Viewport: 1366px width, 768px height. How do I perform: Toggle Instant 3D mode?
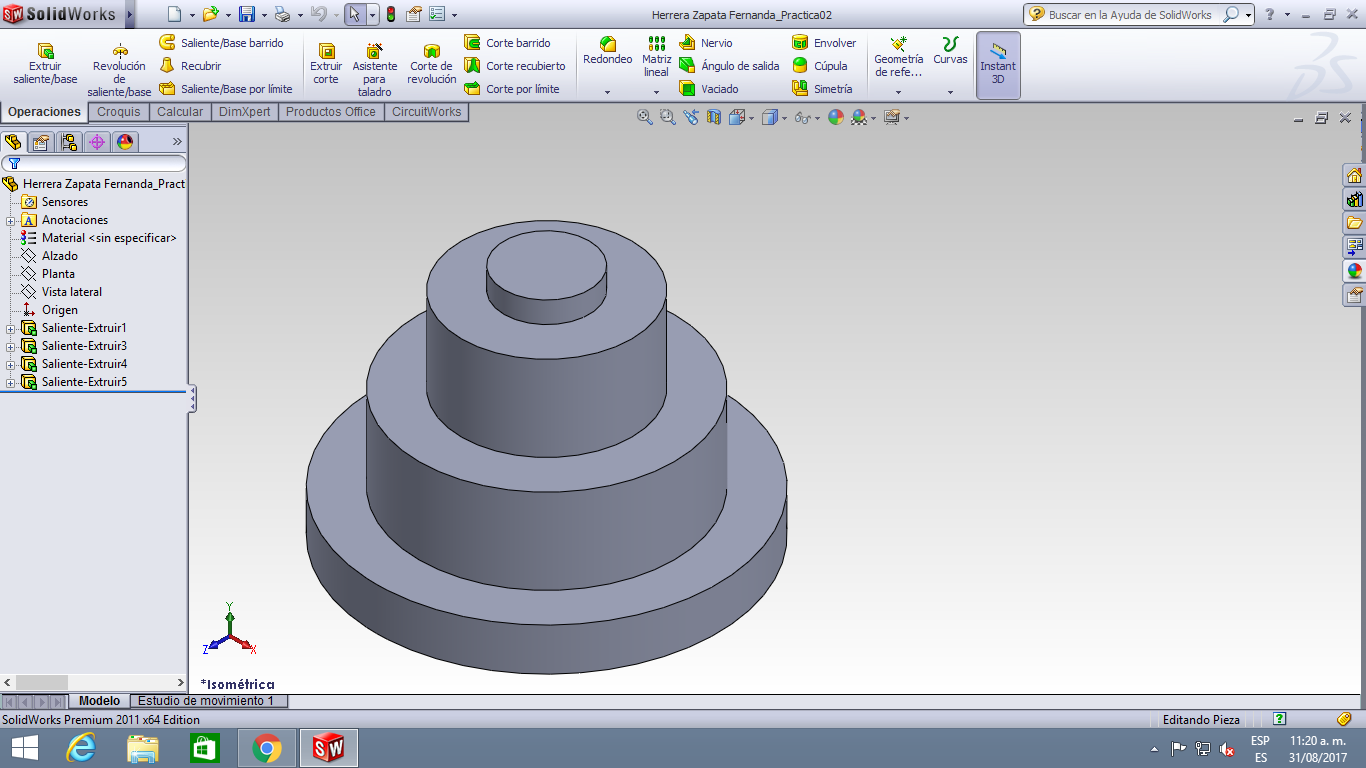click(998, 63)
